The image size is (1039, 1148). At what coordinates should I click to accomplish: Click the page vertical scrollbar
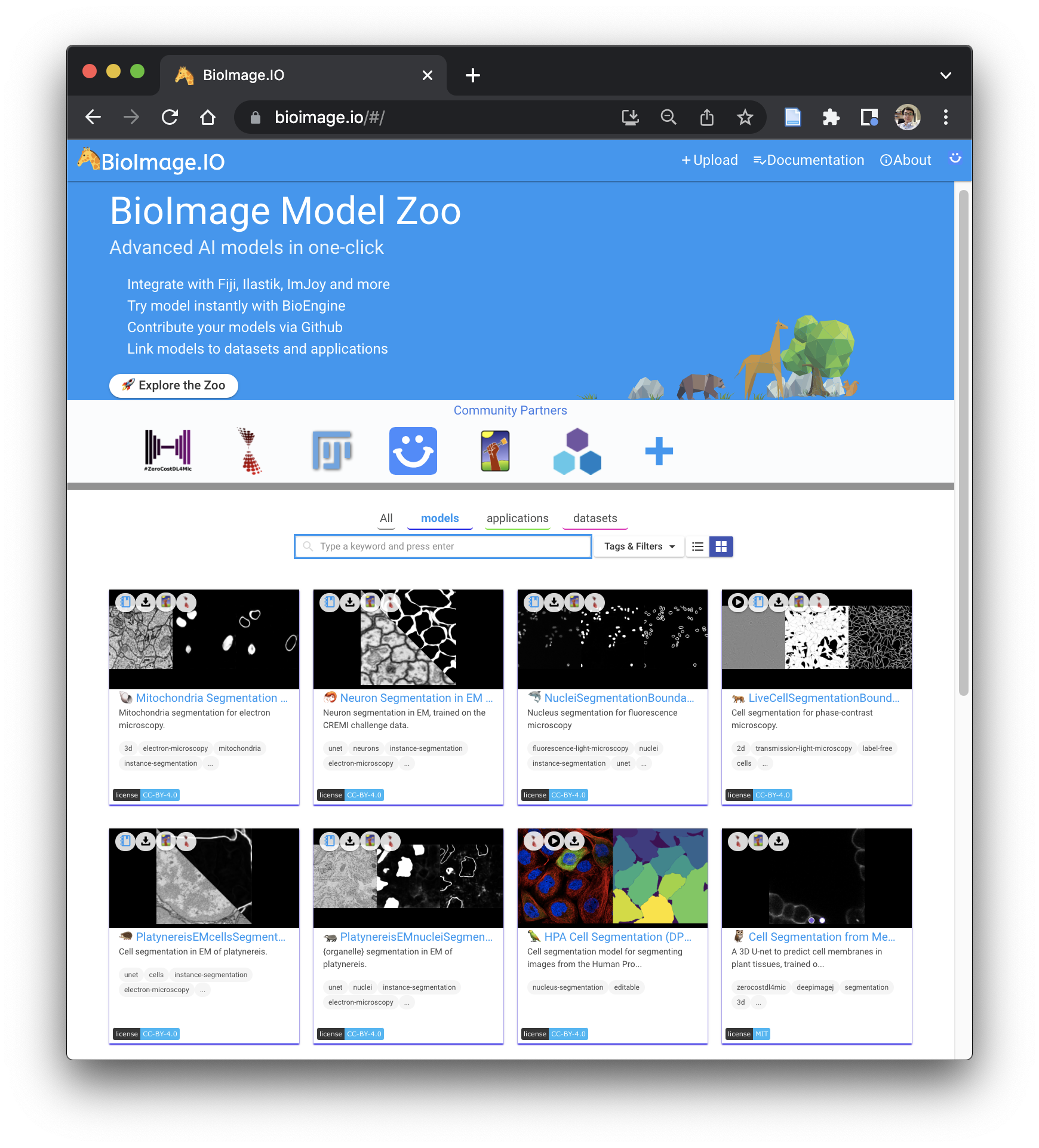coord(963,442)
